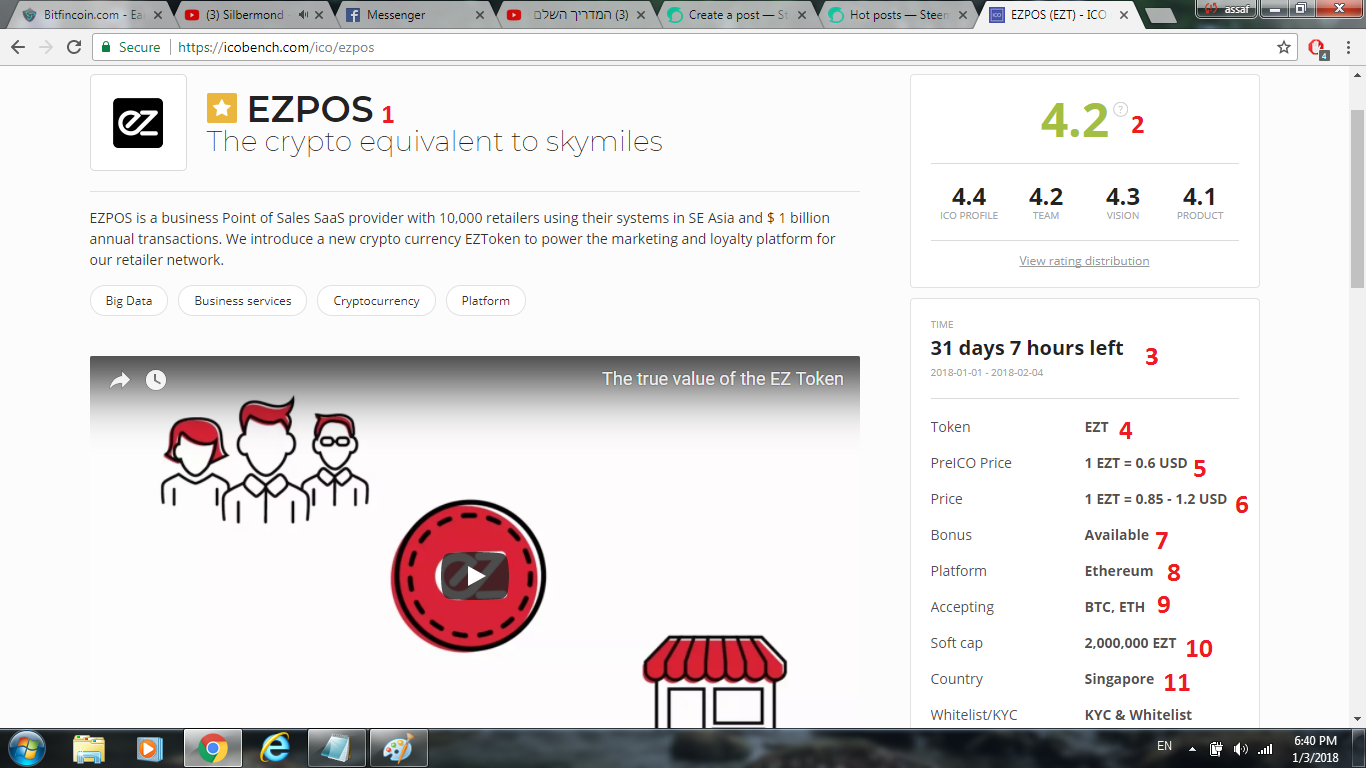
Task: Switch to the Create a post tab
Action: coord(735,15)
